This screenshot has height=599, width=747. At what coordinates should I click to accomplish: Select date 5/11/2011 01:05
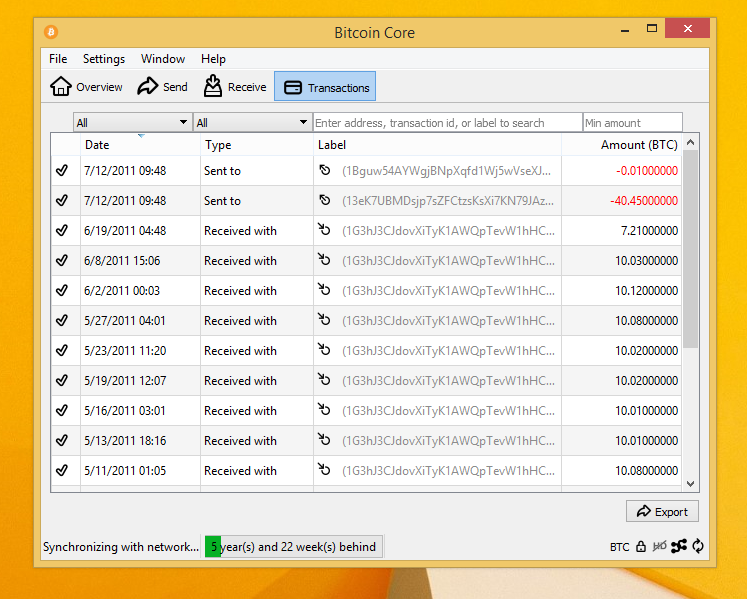125,471
